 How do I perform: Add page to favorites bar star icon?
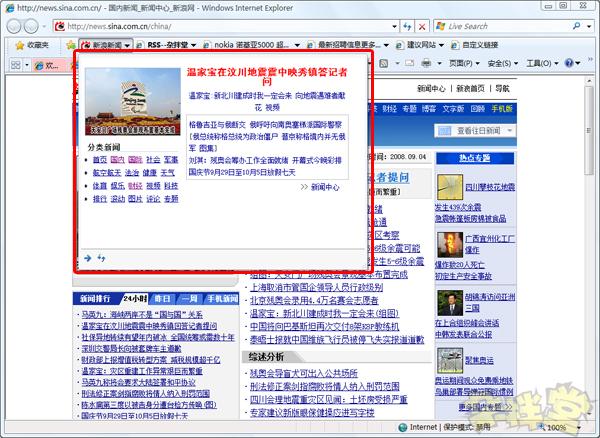[70, 45]
